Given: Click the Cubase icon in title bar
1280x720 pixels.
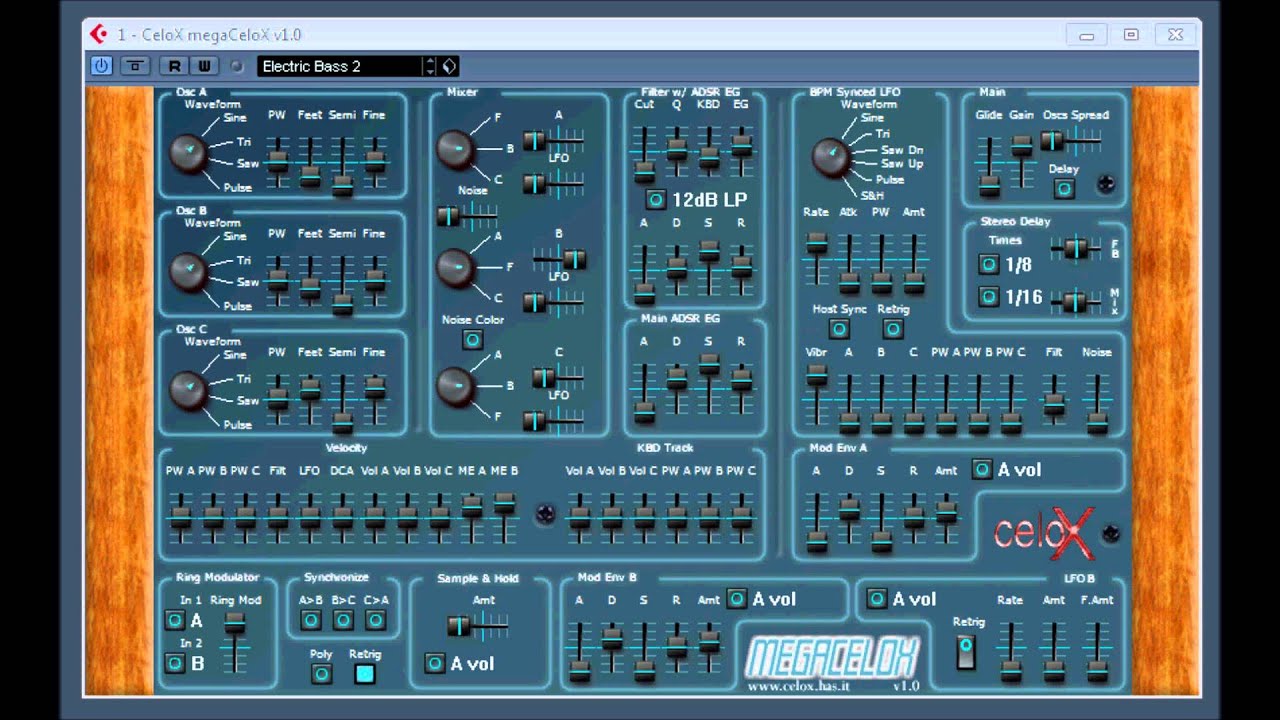Looking at the screenshot, I should pyautogui.click(x=98, y=34).
